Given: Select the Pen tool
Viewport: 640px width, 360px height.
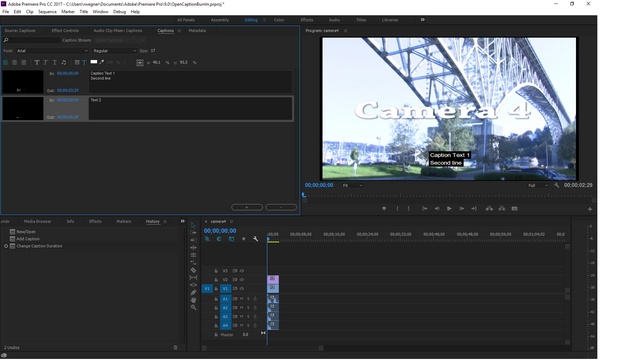Looking at the screenshot, I should point(193,292).
